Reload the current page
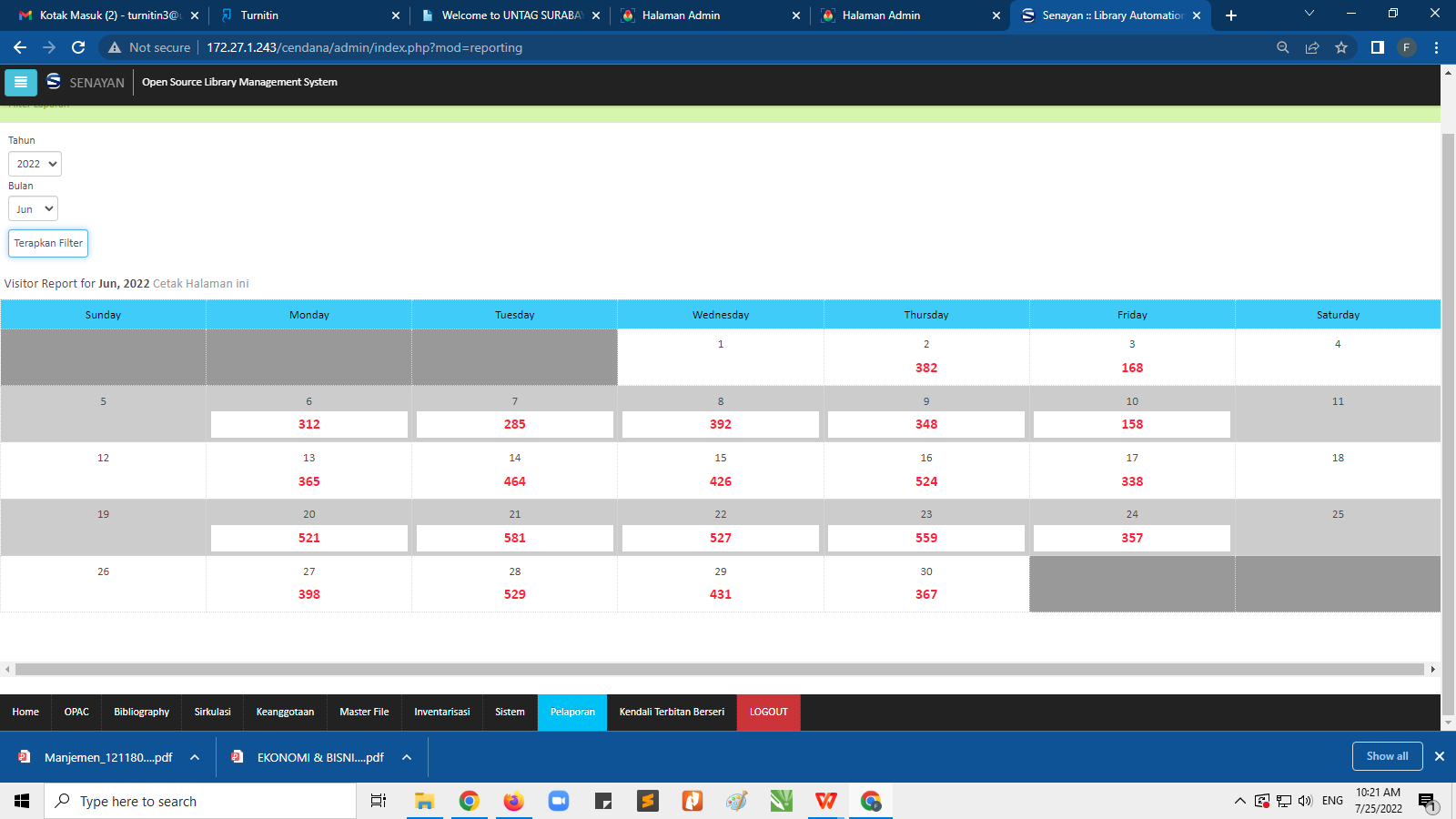 pos(78,47)
